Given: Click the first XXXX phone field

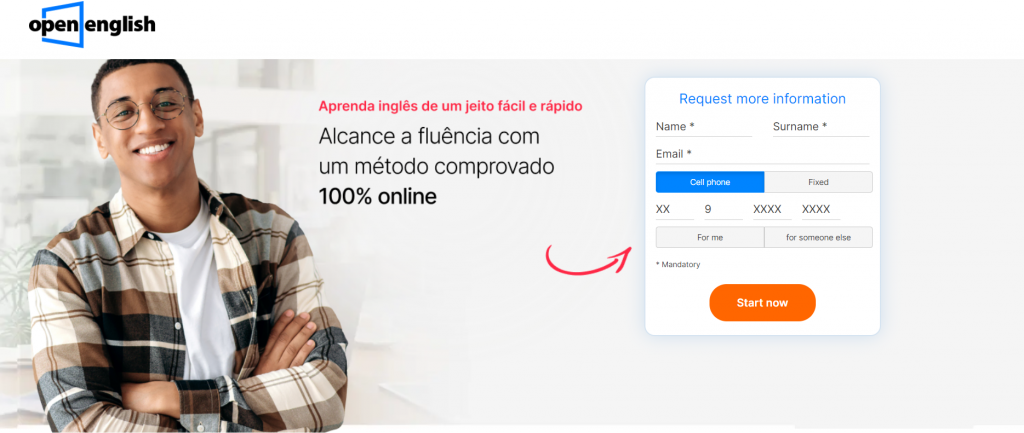Looking at the screenshot, I should point(772,210).
